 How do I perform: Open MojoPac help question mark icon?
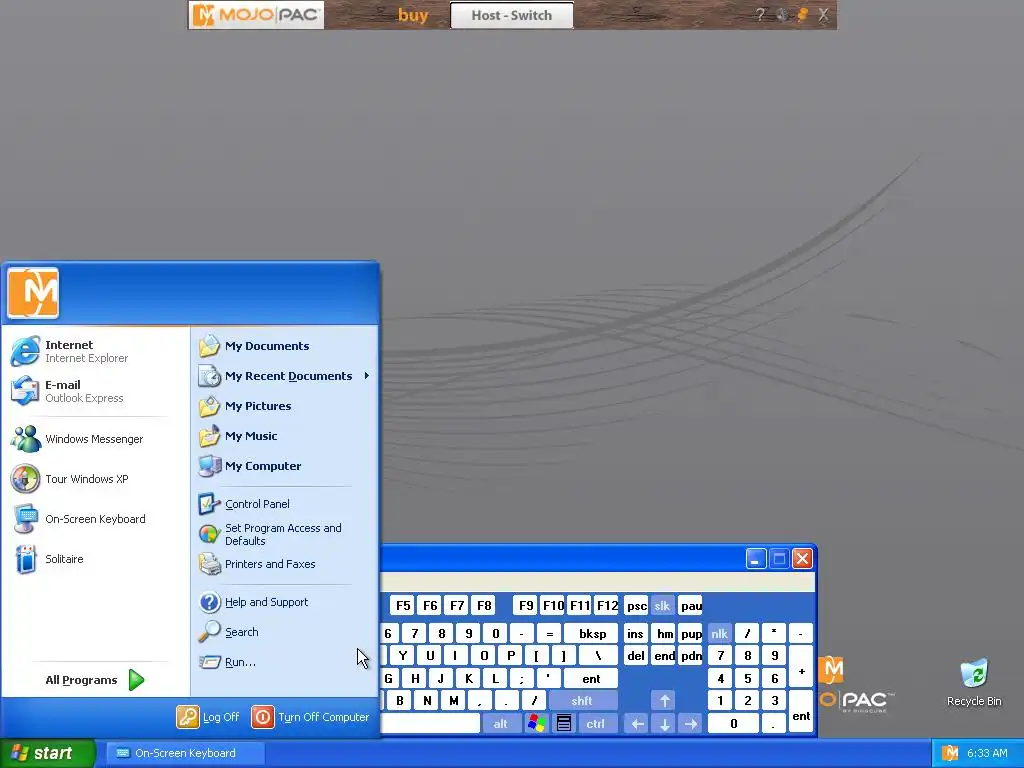[x=760, y=14]
